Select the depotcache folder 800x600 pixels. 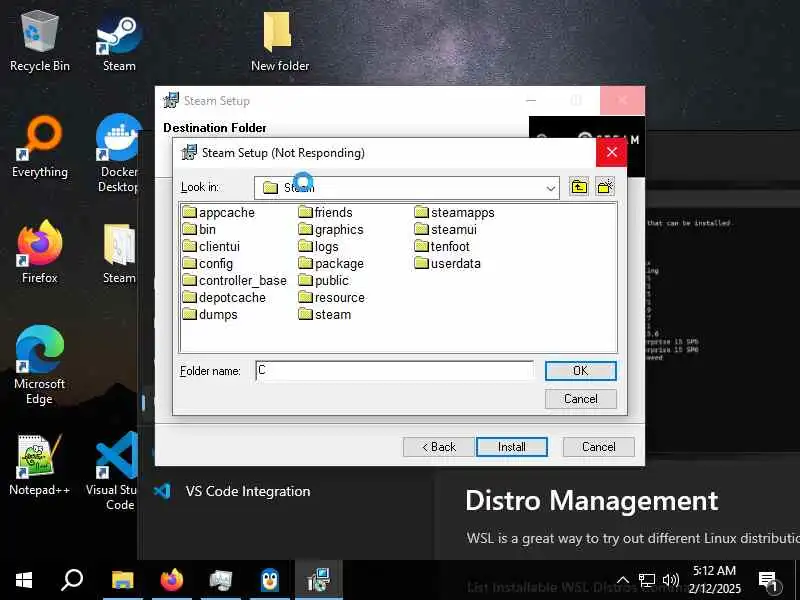pos(224,297)
